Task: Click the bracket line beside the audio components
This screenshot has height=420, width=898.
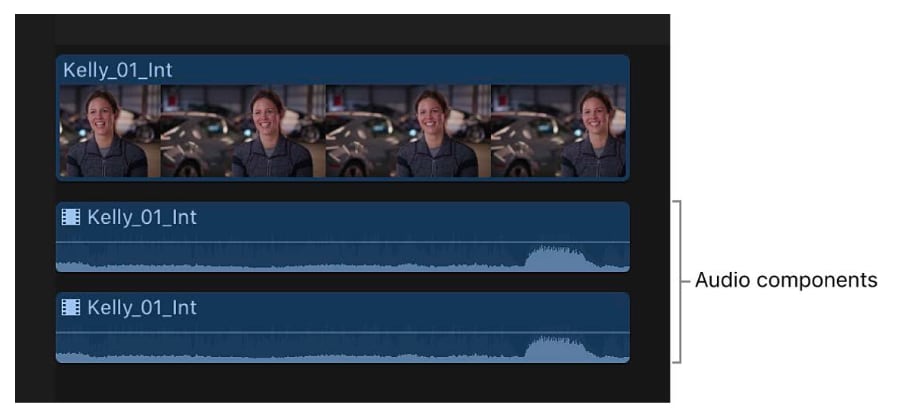Action: [x=679, y=281]
